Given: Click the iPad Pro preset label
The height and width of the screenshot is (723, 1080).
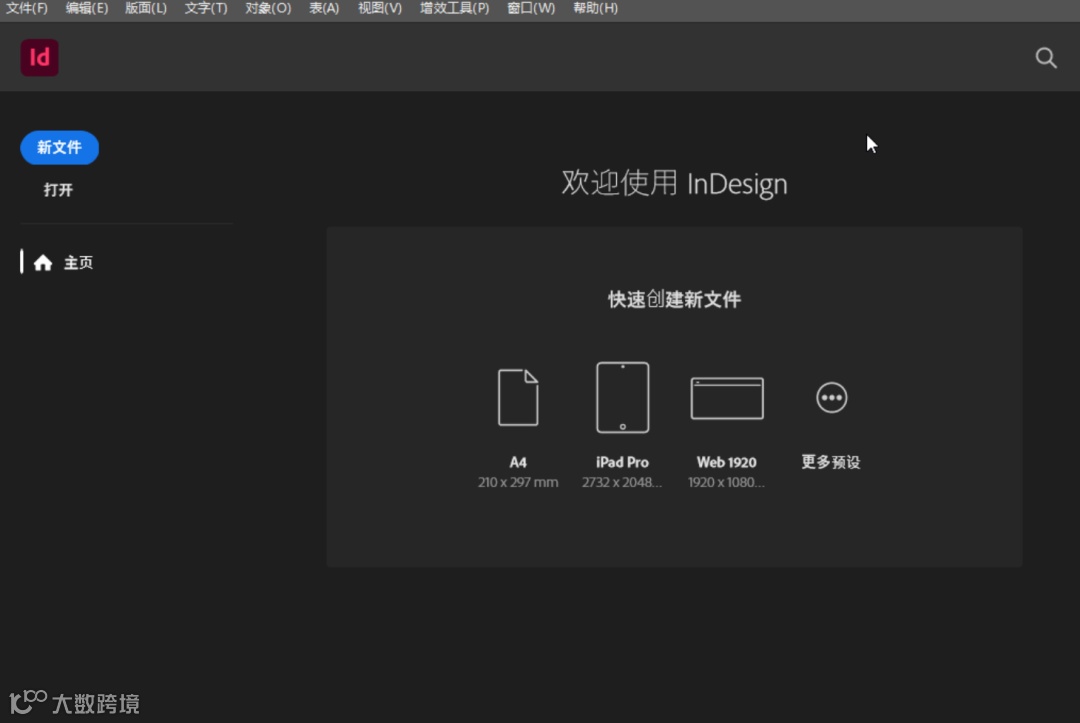Looking at the screenshot, I should (623, 462).
